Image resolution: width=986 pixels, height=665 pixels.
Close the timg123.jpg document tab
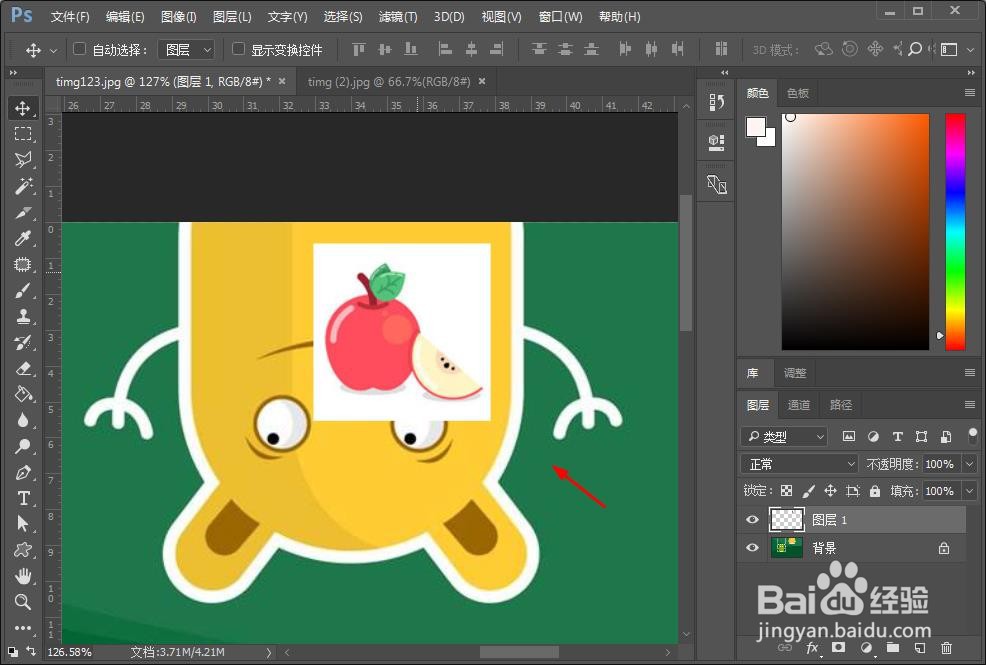(282, 81)
